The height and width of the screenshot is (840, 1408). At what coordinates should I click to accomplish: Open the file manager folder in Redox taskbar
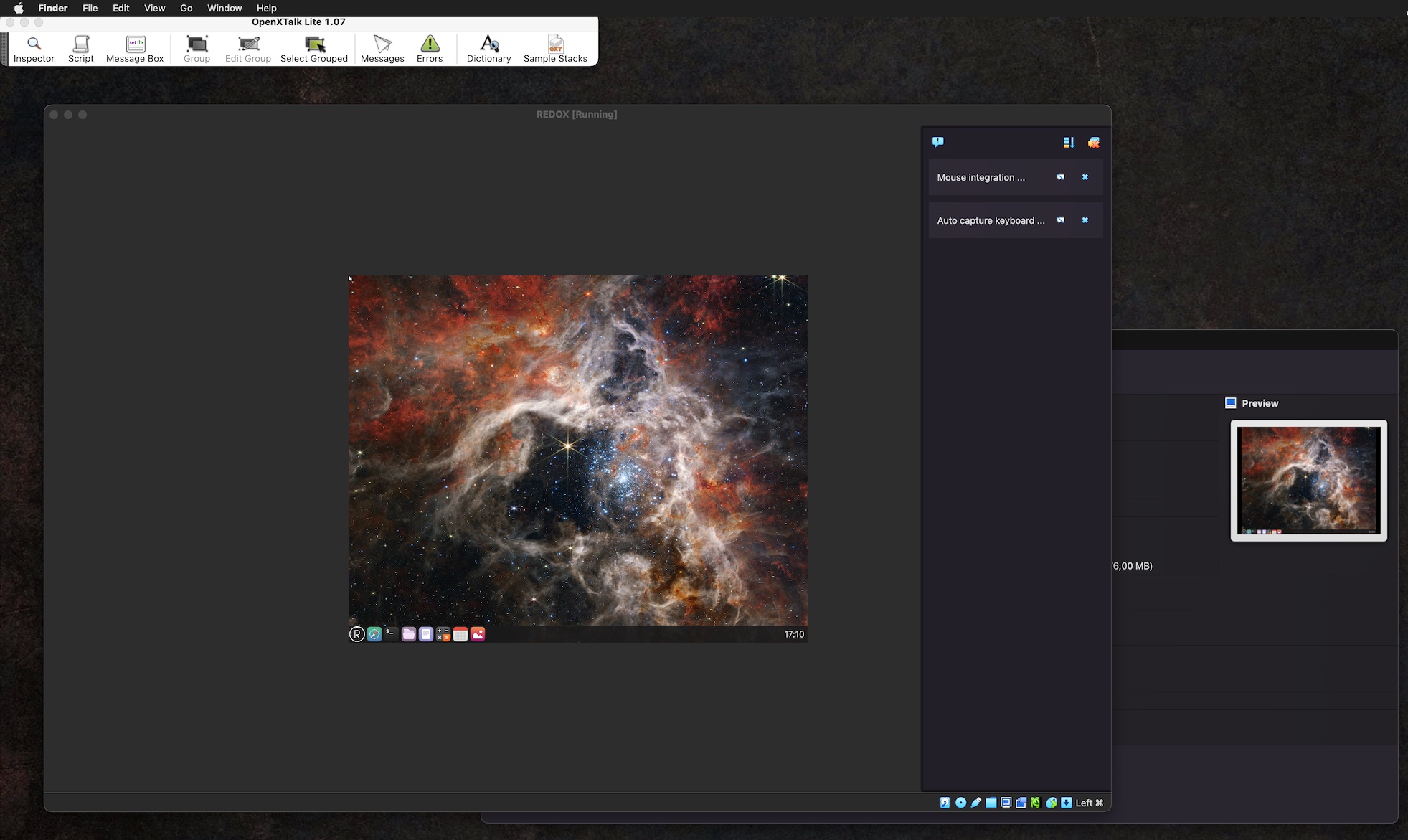tap(408, 634)
